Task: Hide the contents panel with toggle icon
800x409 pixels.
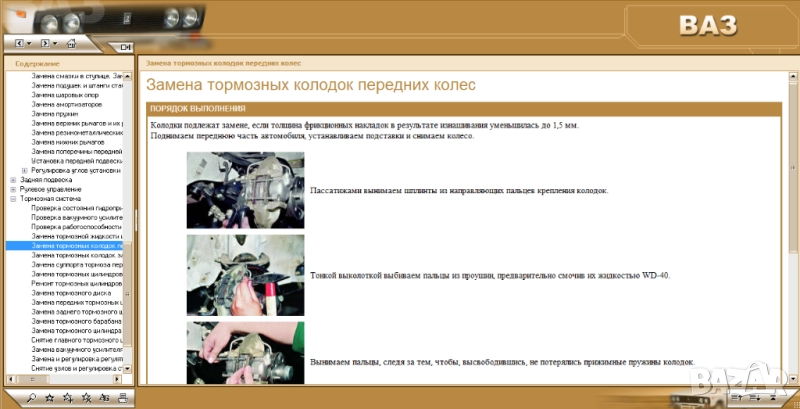Action: pyautogui.click(x=125, y=47)
